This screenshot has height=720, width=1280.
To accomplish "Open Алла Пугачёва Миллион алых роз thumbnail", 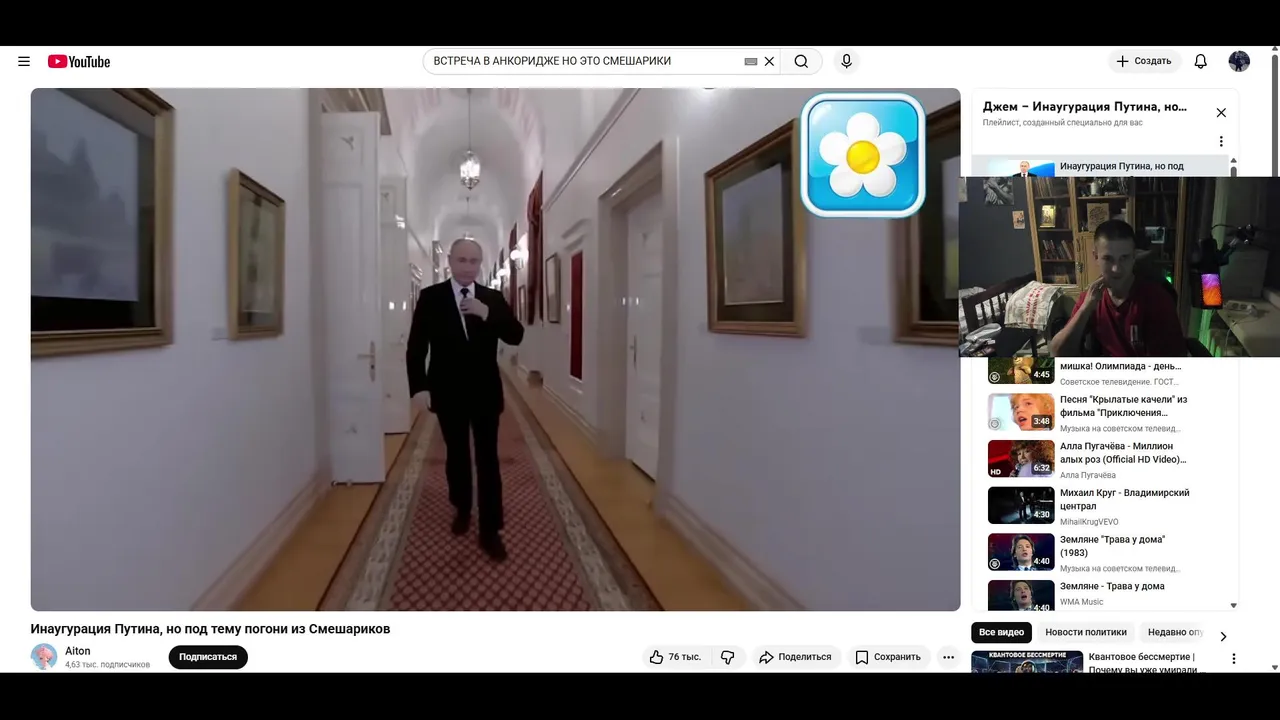I will [x=1021, y=459].
